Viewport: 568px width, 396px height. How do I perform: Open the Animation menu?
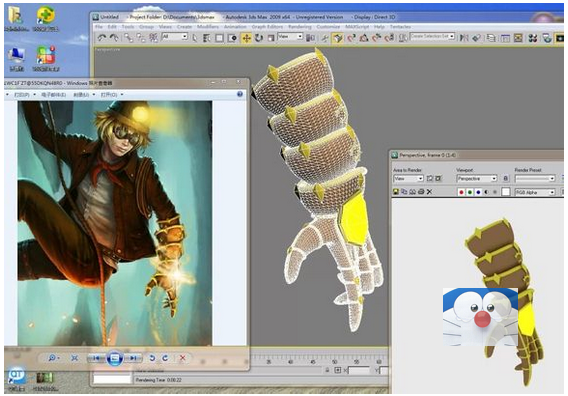tap(235, 27)
